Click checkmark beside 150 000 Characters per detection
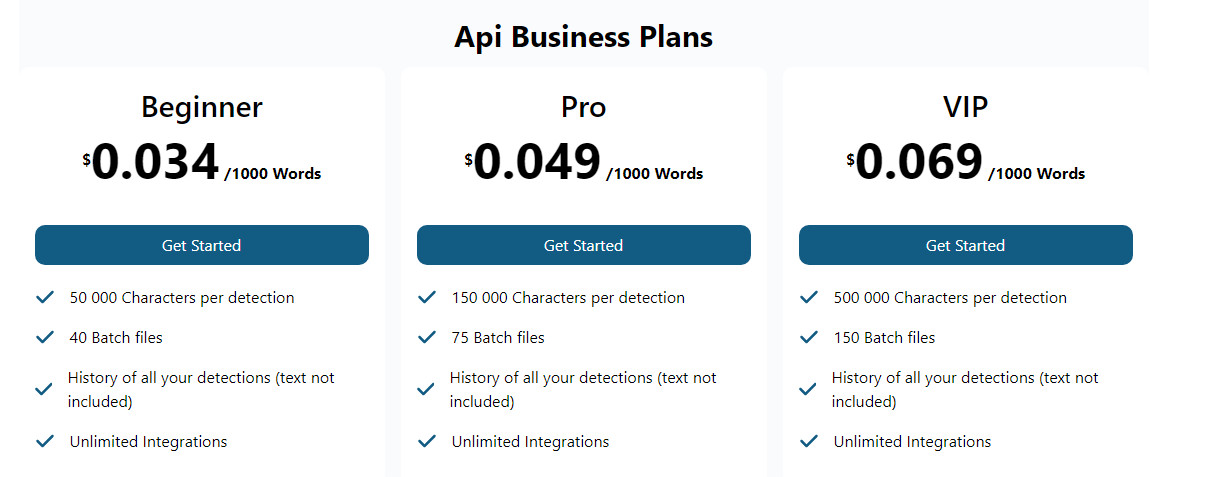Viewport: 1208px width, 477px height. [x=426, y=297]
